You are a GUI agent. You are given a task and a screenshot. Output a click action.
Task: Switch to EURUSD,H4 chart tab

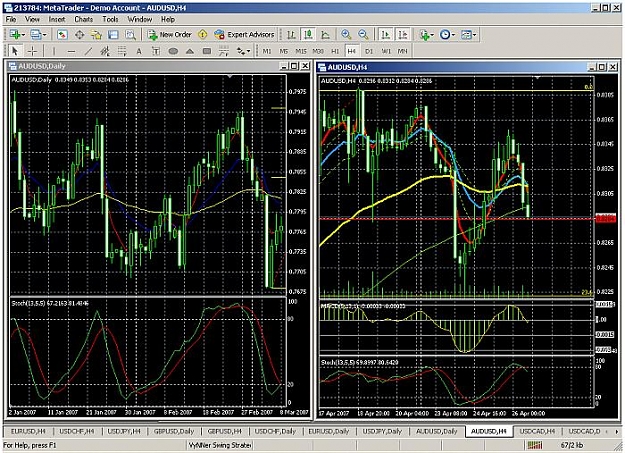(x=28, y=431)
